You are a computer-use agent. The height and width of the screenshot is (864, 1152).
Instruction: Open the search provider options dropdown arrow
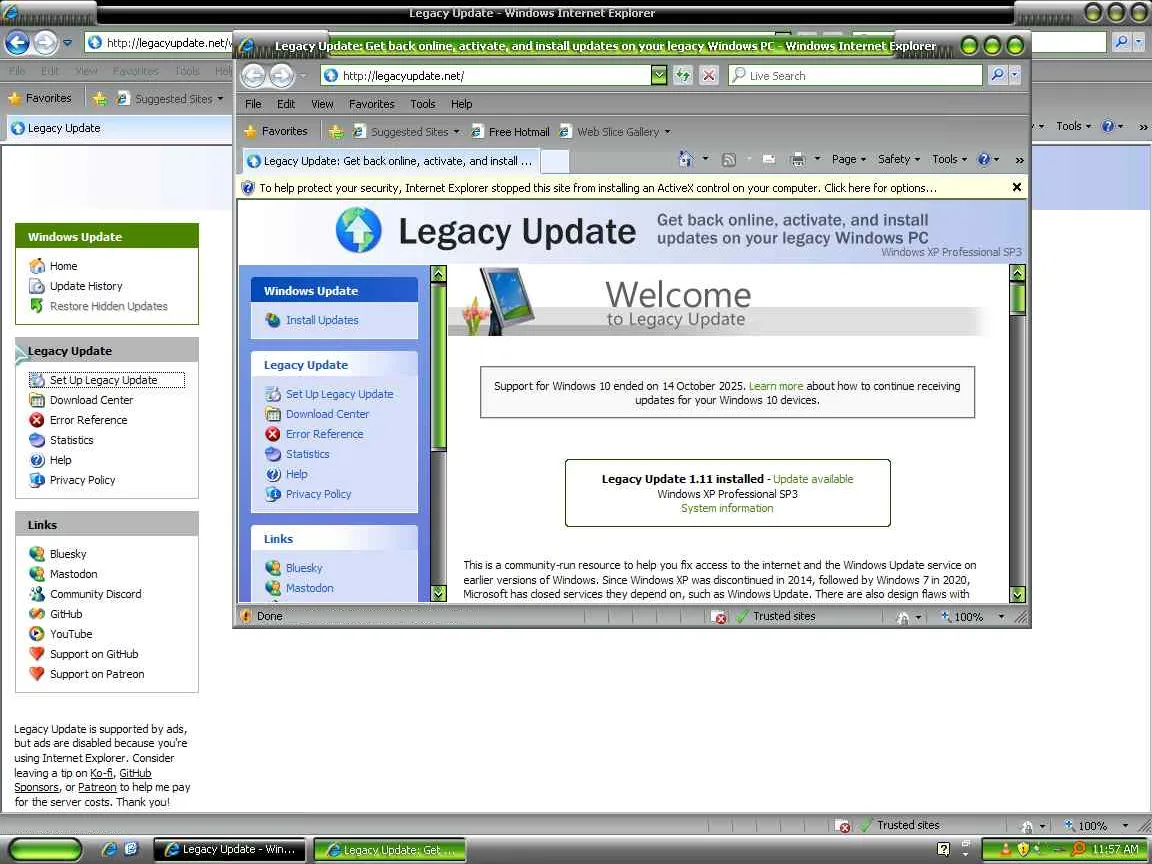pos(1015,75)
